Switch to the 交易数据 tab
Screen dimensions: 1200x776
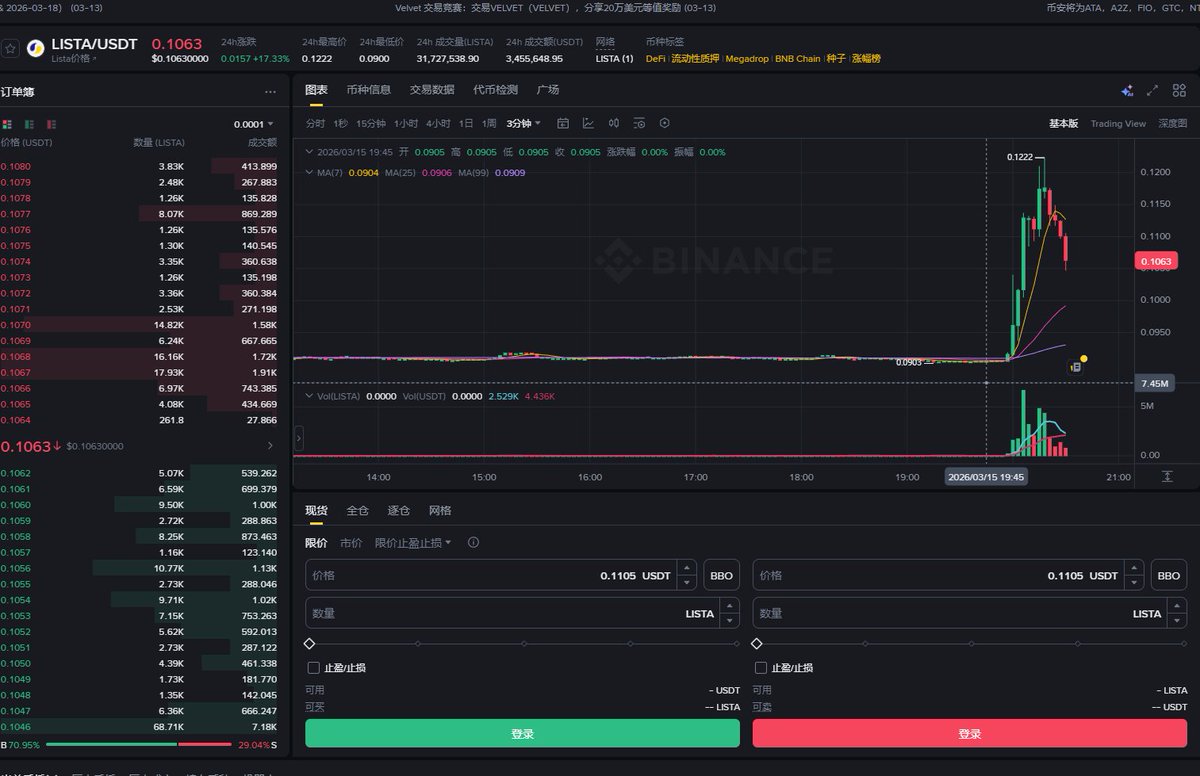point(431,89)
